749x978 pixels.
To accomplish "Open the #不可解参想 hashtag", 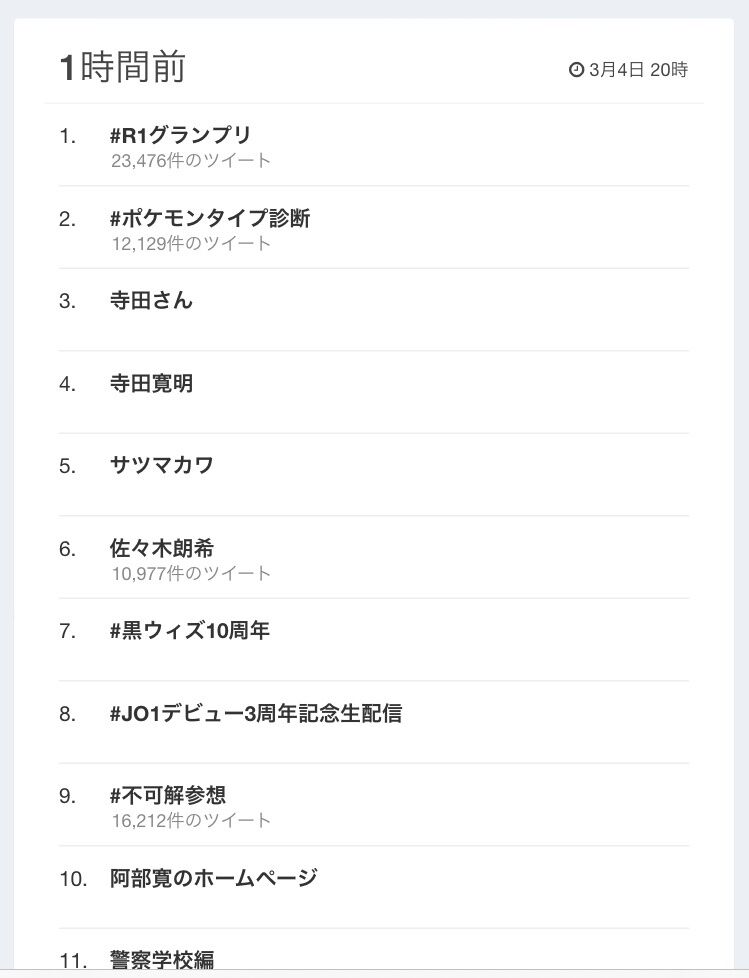I will coord(168,795).
